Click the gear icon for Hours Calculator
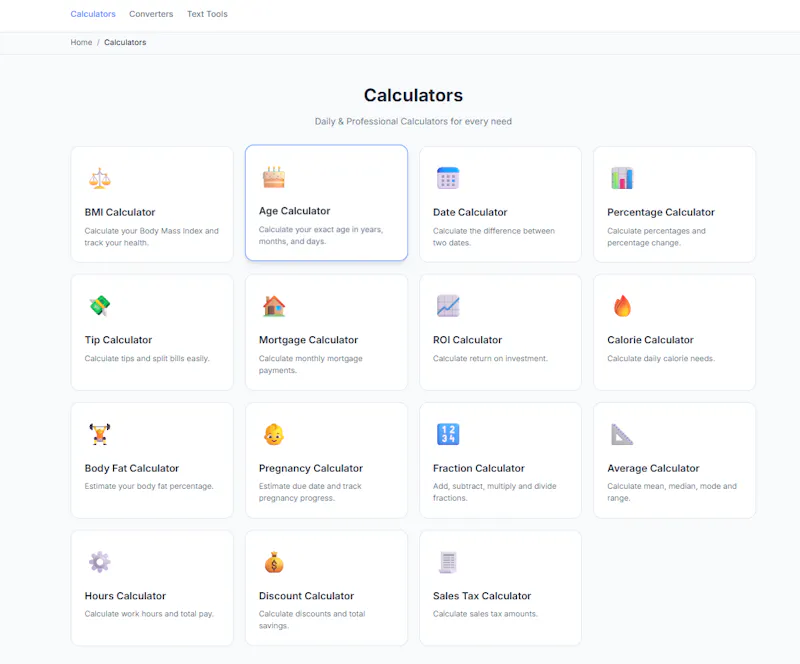The height and width of the screenshot is (664, 800). pos(99,562)
